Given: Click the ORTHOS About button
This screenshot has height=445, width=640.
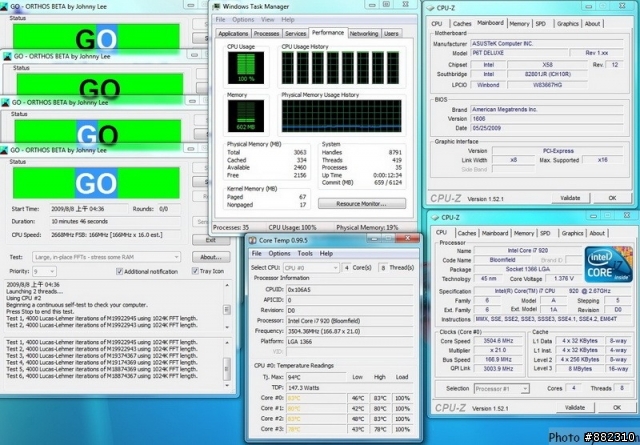Looking at the screenshot, I should 211,257.
